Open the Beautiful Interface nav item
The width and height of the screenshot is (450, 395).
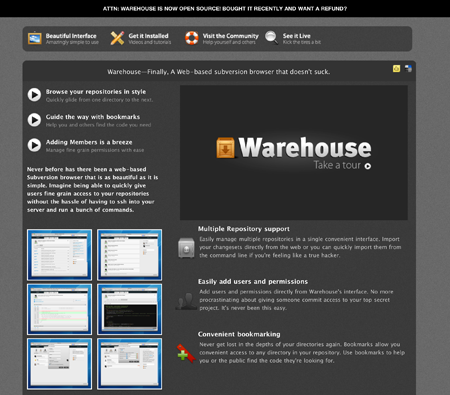63,38
